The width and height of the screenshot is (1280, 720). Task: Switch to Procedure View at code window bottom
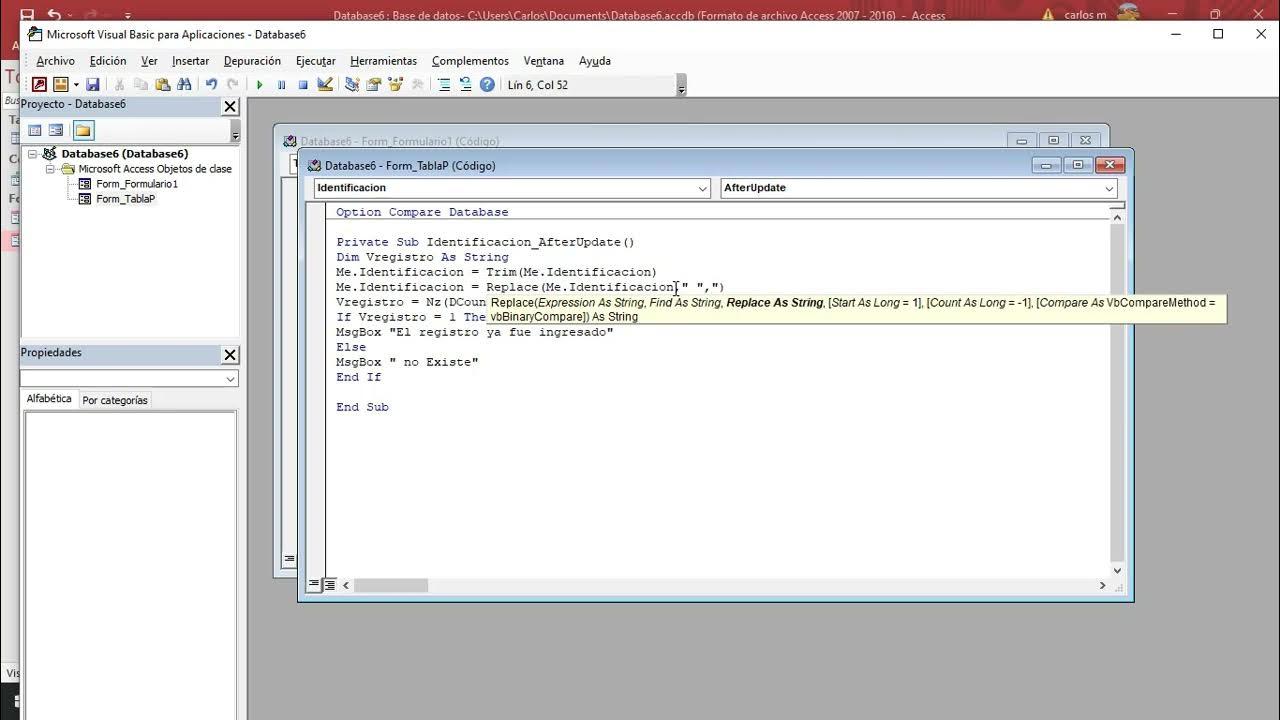point(314,585)
